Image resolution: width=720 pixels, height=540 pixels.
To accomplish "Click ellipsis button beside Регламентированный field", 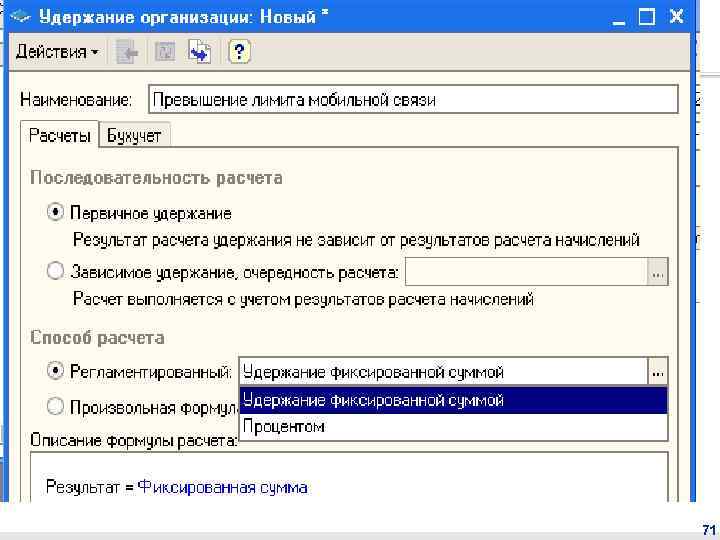I will tap(658, 371).
